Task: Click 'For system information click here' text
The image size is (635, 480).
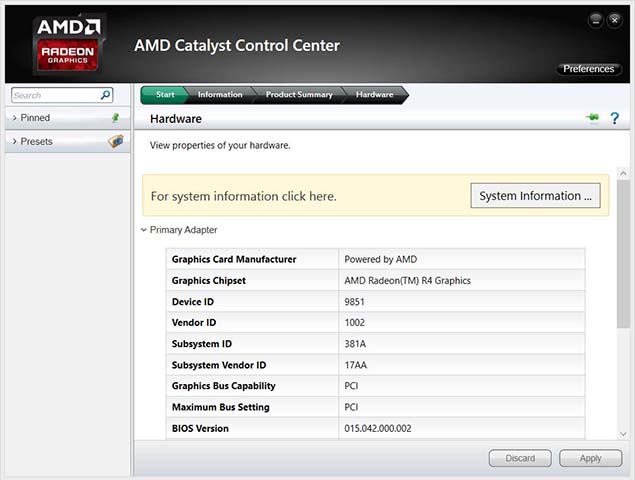Action: (x=243, y=196)
